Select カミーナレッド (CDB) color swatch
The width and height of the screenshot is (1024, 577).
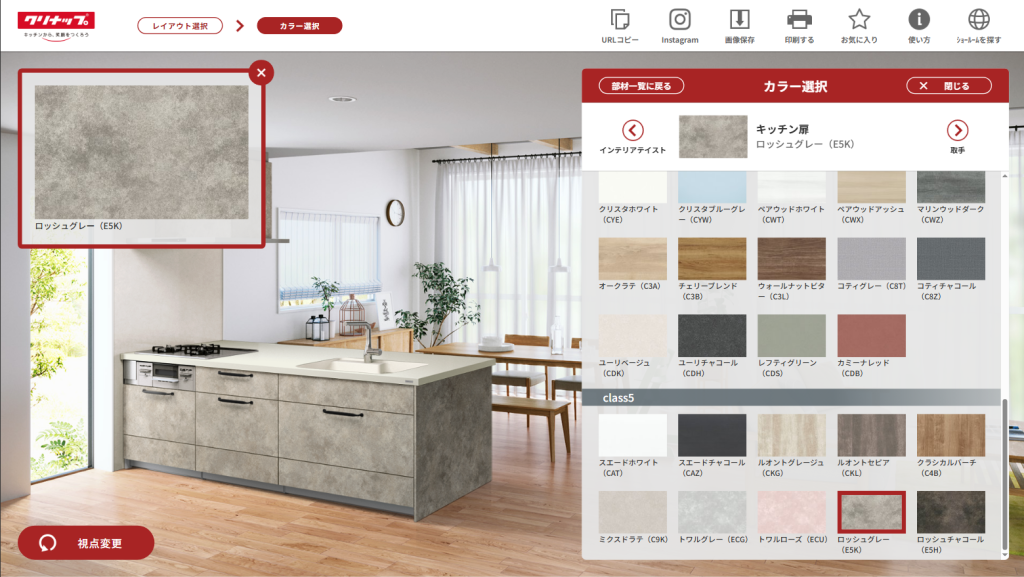(871, 336)
